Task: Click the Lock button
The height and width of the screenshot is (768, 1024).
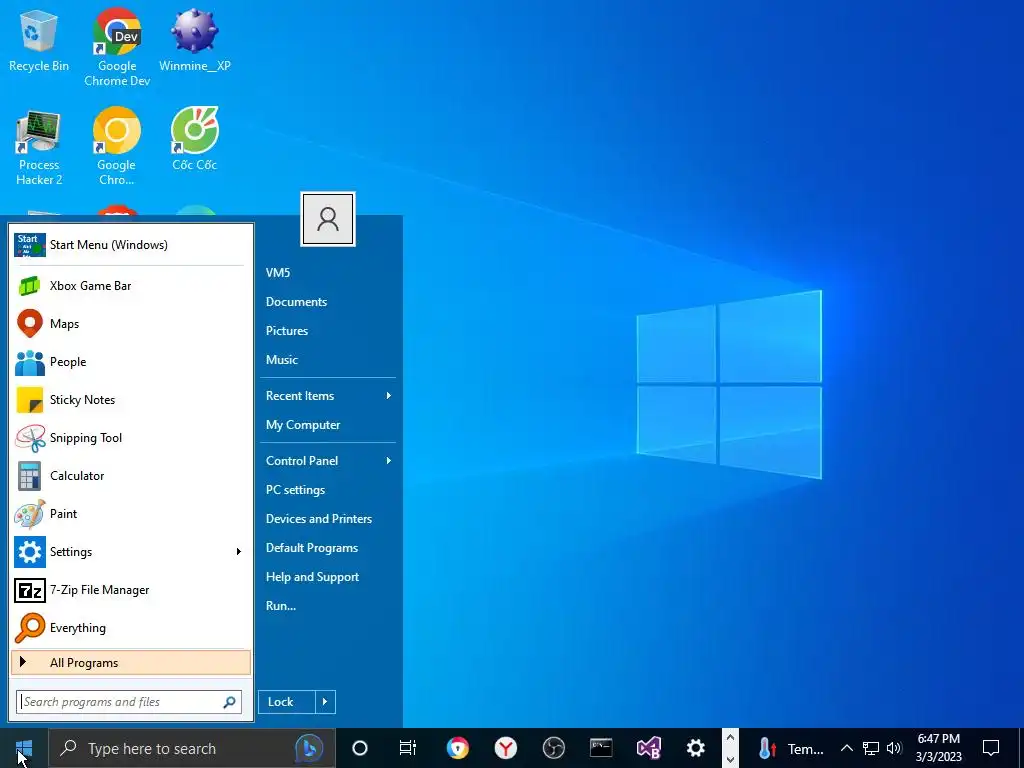Action: 287,702
